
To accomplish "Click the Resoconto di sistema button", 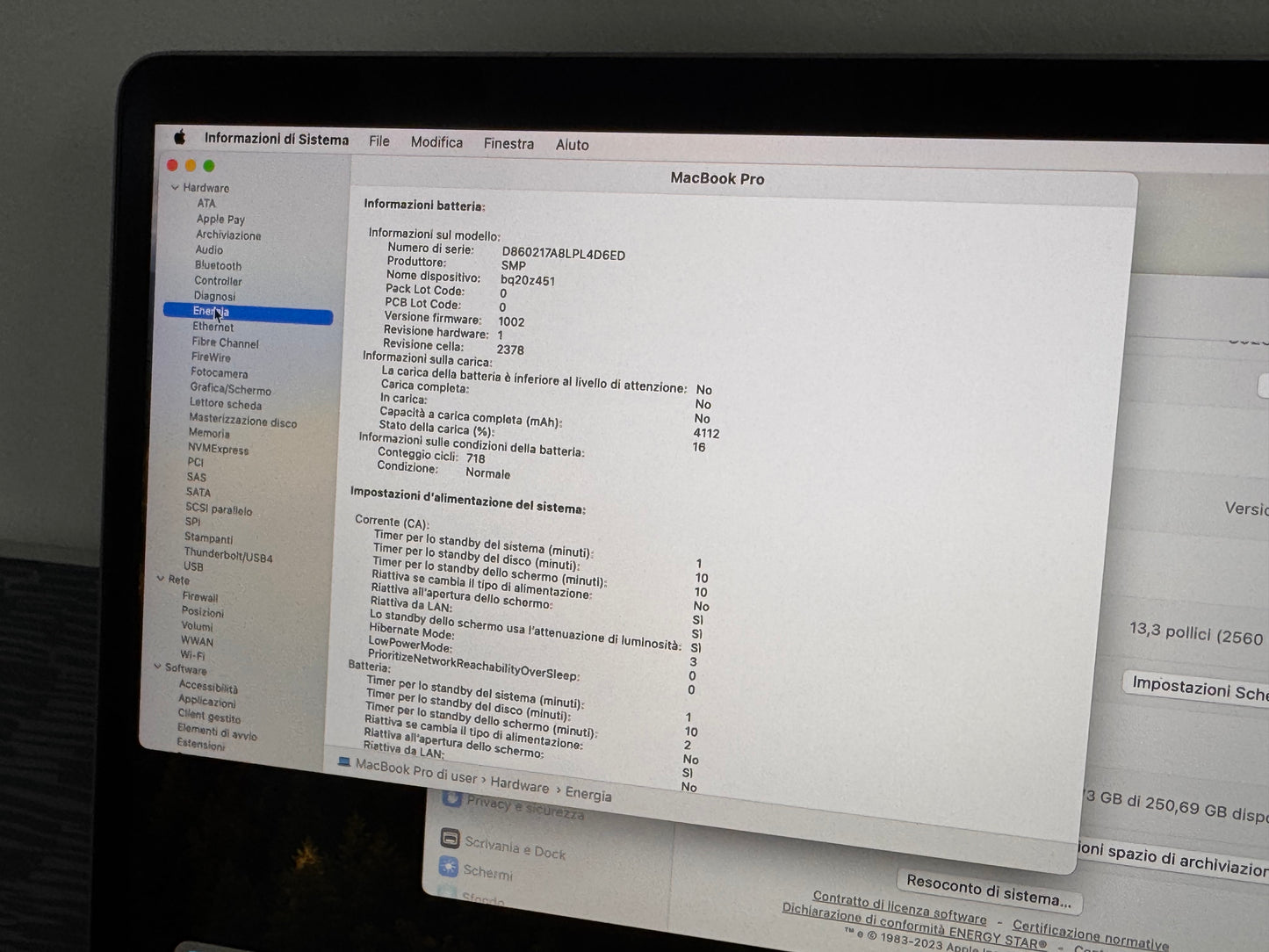I will (x=989, y=892).
